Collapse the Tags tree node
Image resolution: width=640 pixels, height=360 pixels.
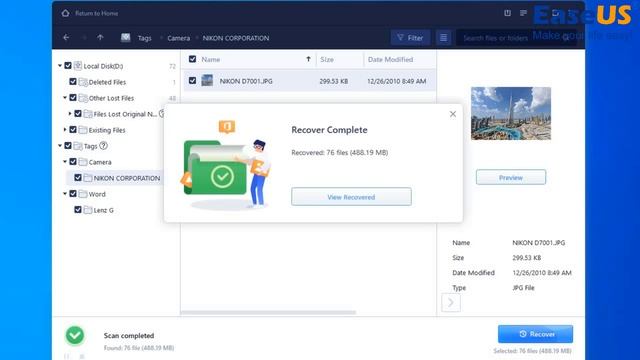click(x=60, y=145)
